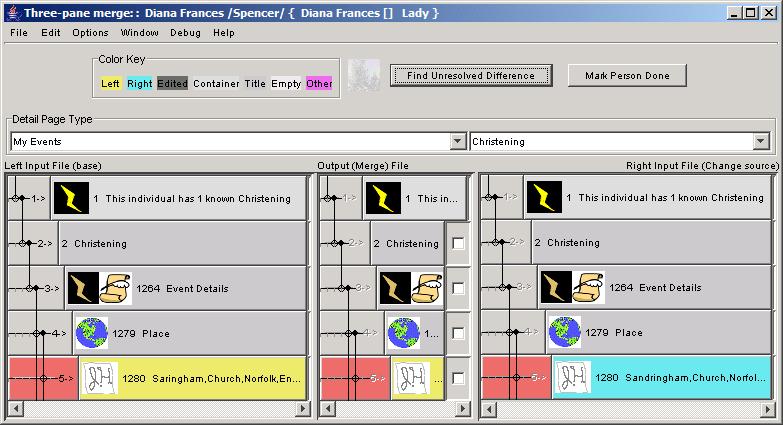Viewport: 783px width, 425px height.
Task: Open the My Events detail page dropdown
Action: (458, 142)
